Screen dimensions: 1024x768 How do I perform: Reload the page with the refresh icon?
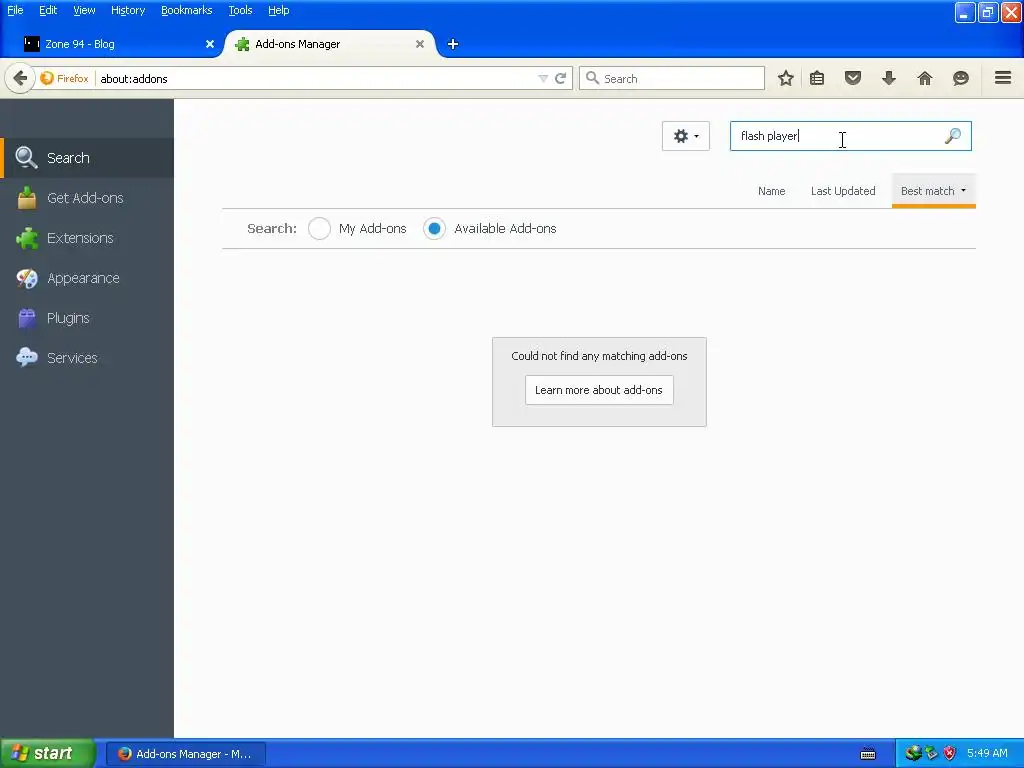560,78
